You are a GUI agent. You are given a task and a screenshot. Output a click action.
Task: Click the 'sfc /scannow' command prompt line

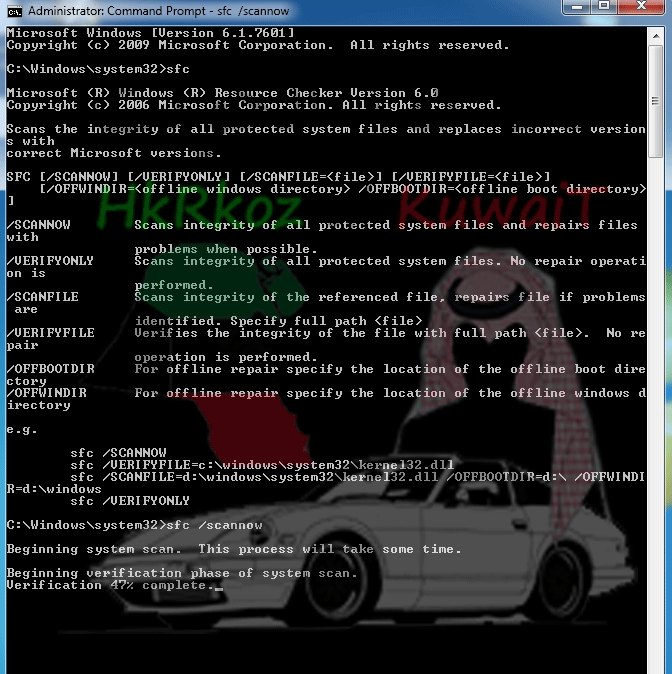coord(134,526)
